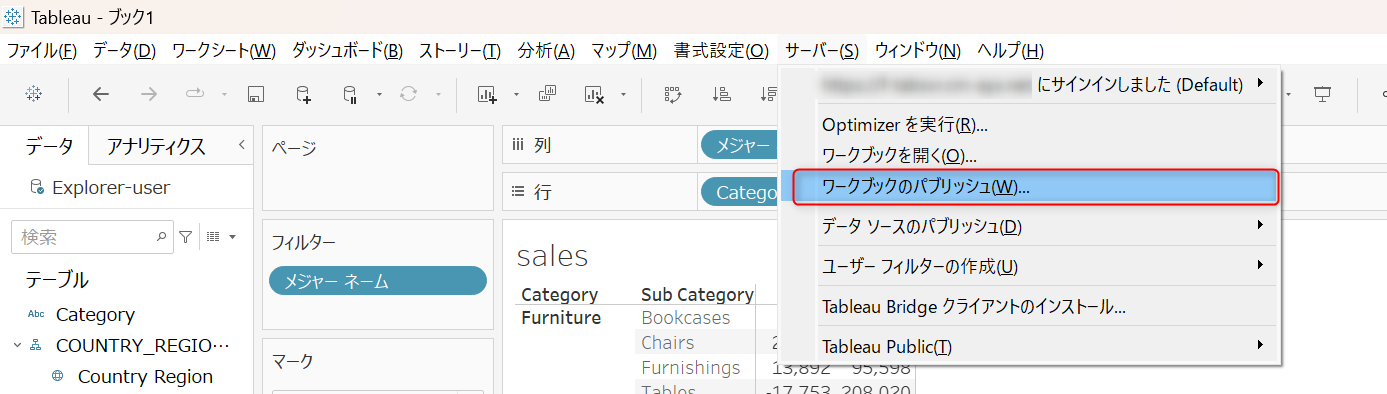This screenshot has height=394, width=1387.
Task: Select the Country Region field
Action: (x=145, y=376)
